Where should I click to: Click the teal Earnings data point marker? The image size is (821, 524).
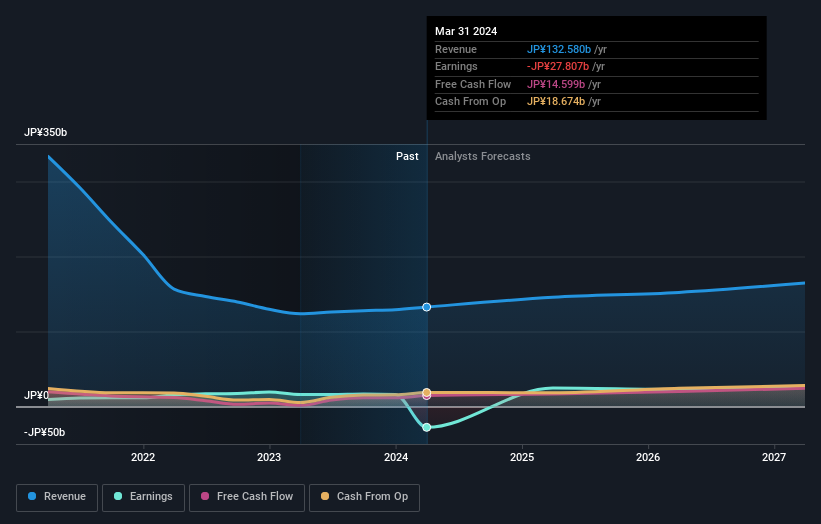click(x=427, y=427)
